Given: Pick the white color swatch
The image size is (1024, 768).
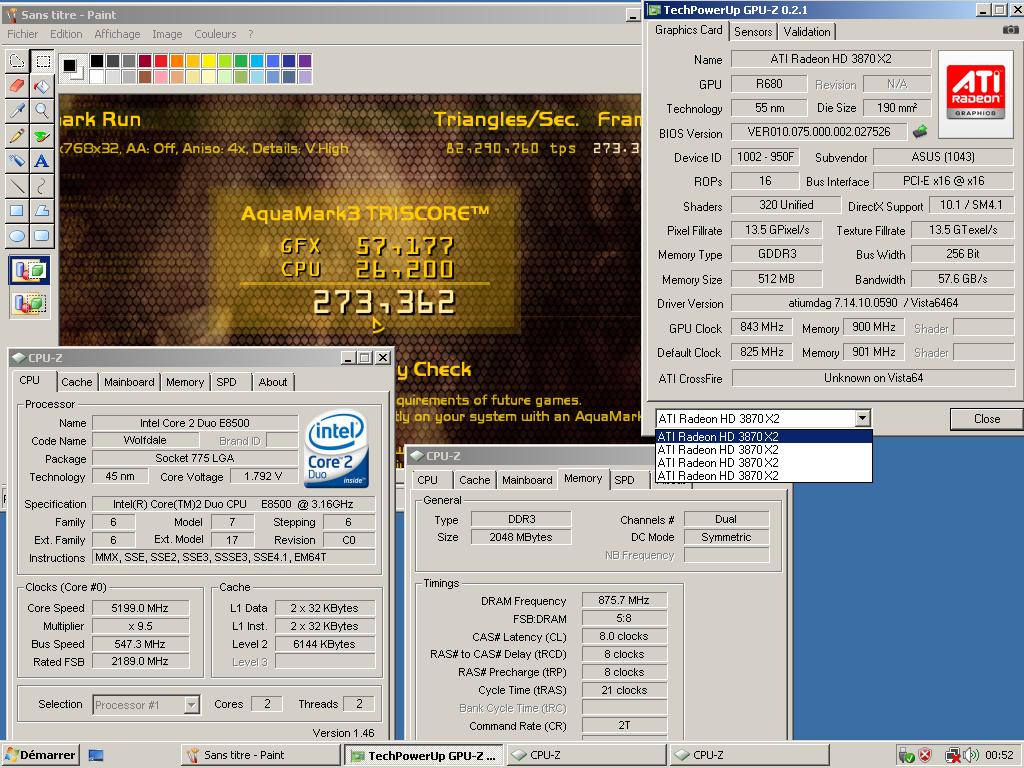Looking at the screenshot, I should tap(97, 76).
